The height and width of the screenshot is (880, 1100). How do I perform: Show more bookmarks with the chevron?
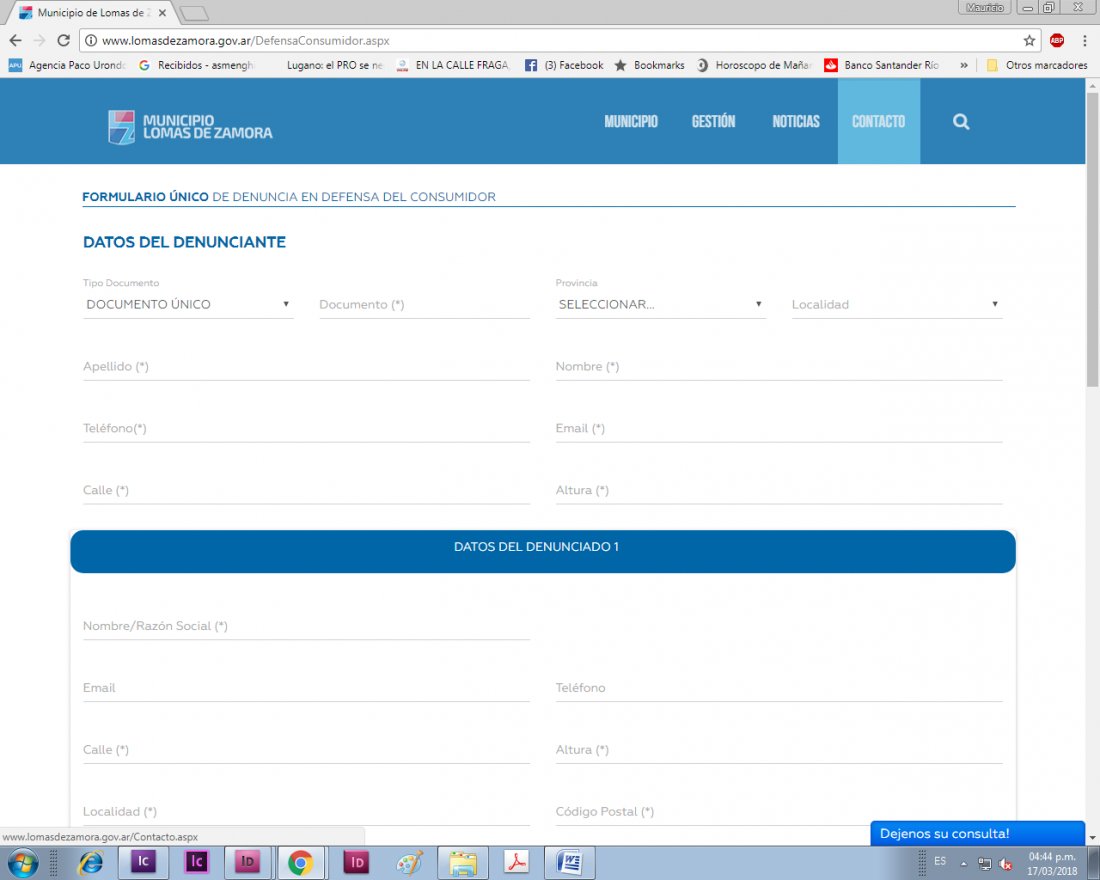tap(964, 65)
